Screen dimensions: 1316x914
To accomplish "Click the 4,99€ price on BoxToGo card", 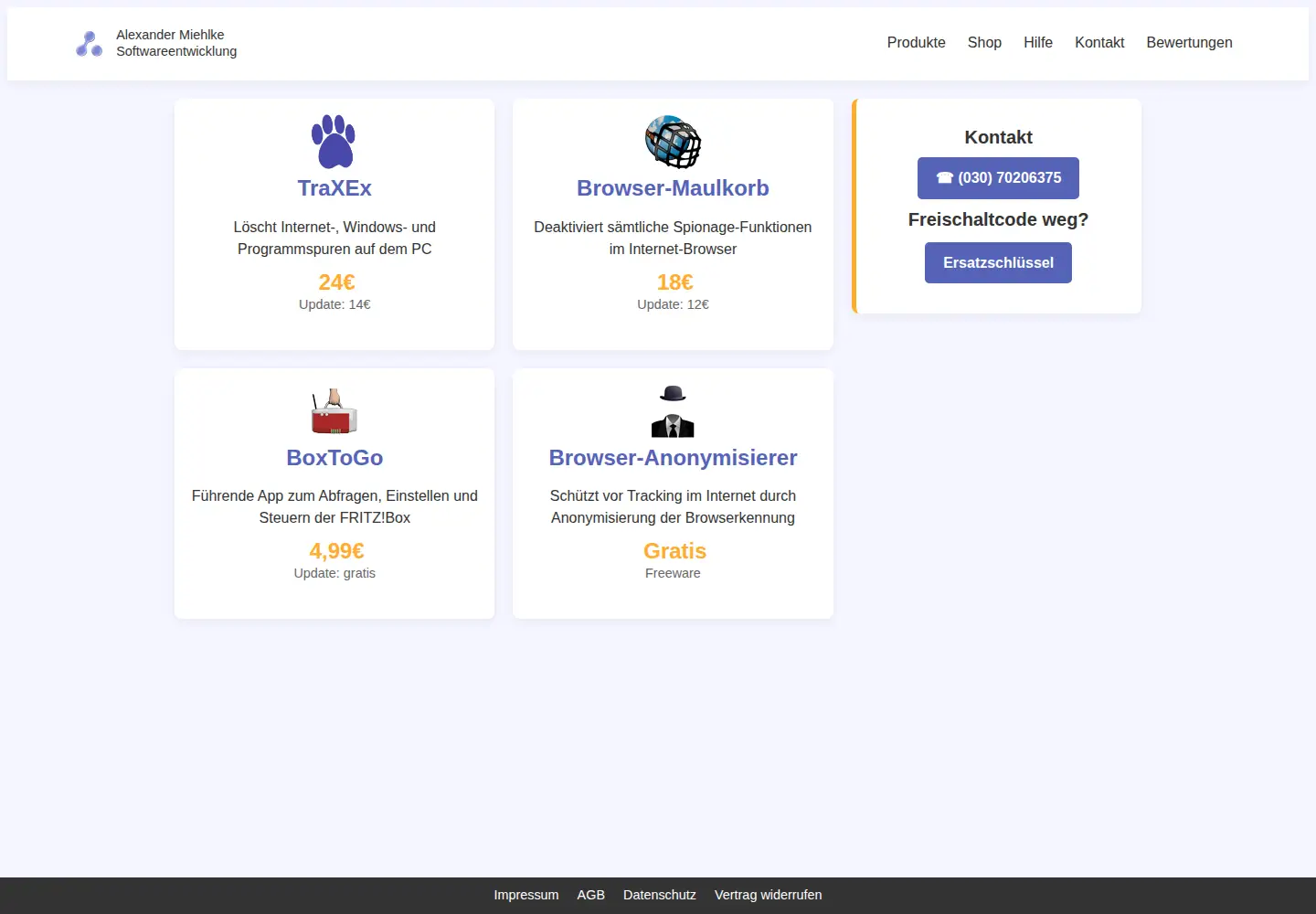I will tap(336, 551).
